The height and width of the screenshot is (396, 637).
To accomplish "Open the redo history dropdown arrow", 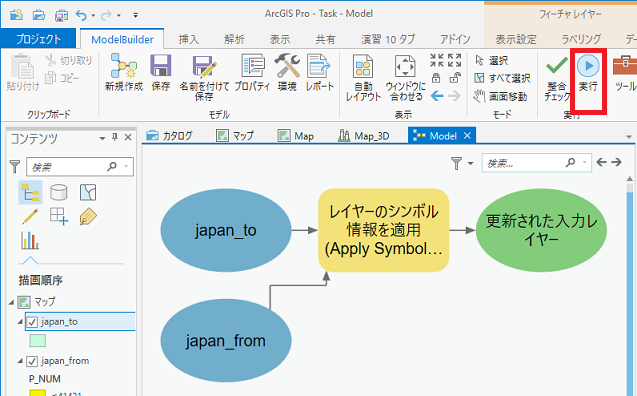I will 119,16.
